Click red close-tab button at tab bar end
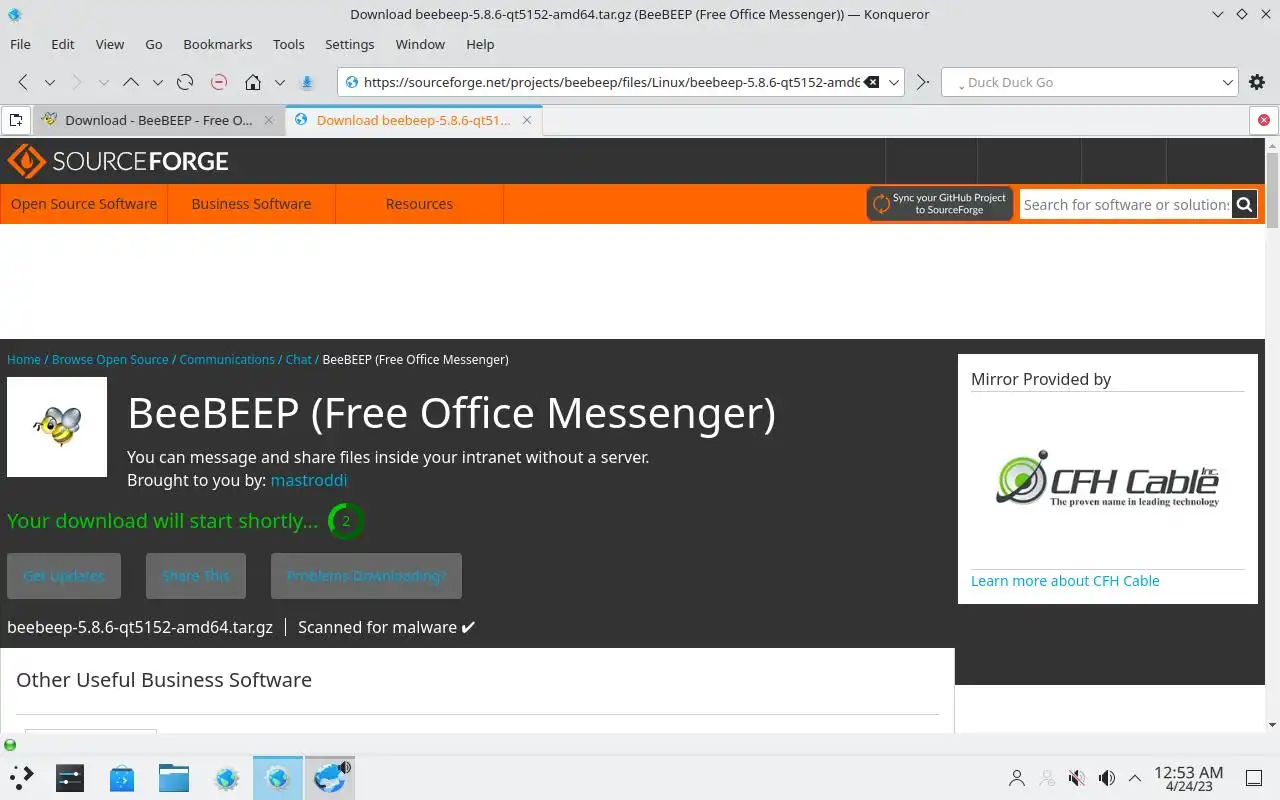The image size is (1280, 800). [1264, 120]
